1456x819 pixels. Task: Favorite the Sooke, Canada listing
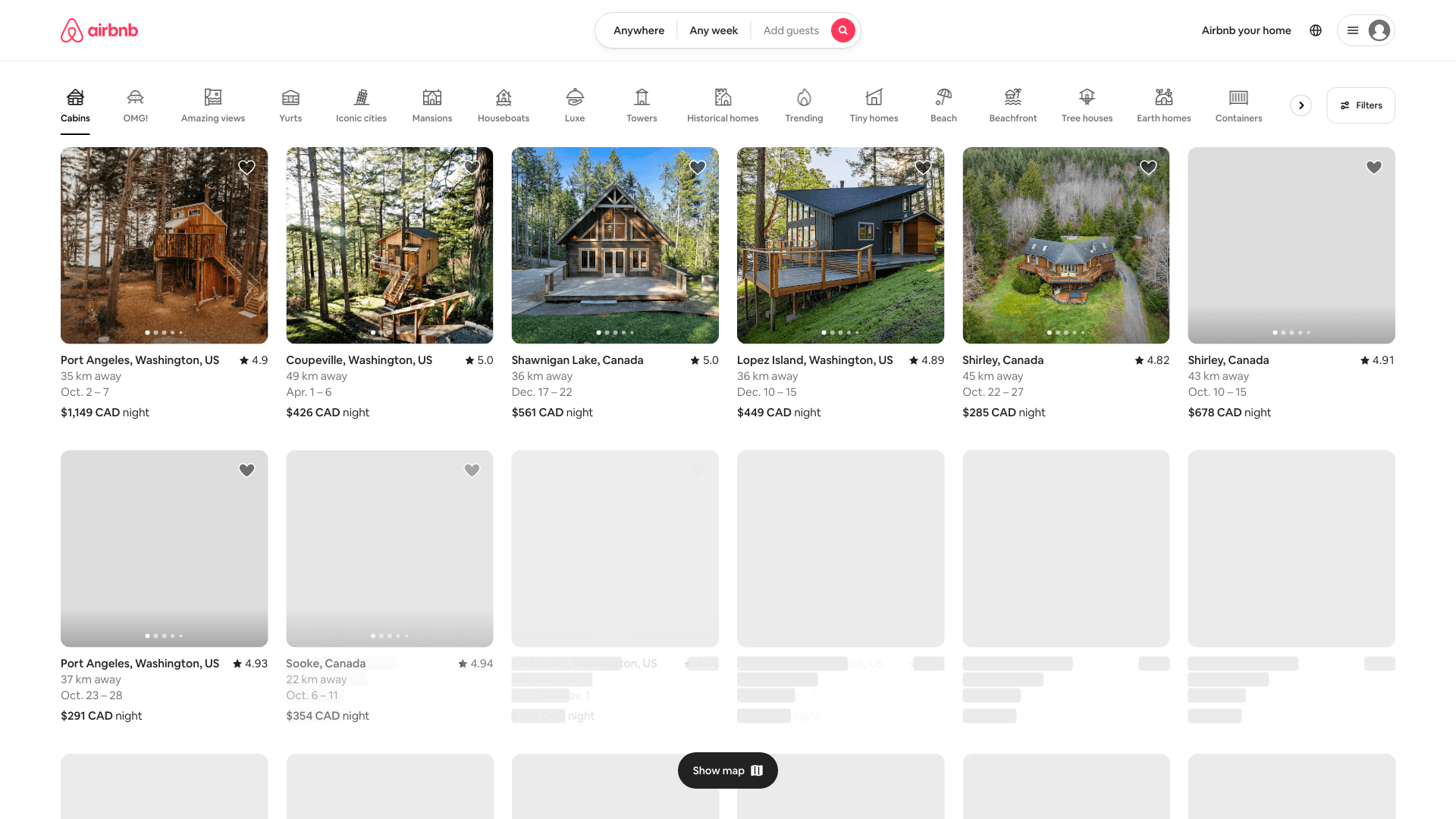tap(472, 470)
